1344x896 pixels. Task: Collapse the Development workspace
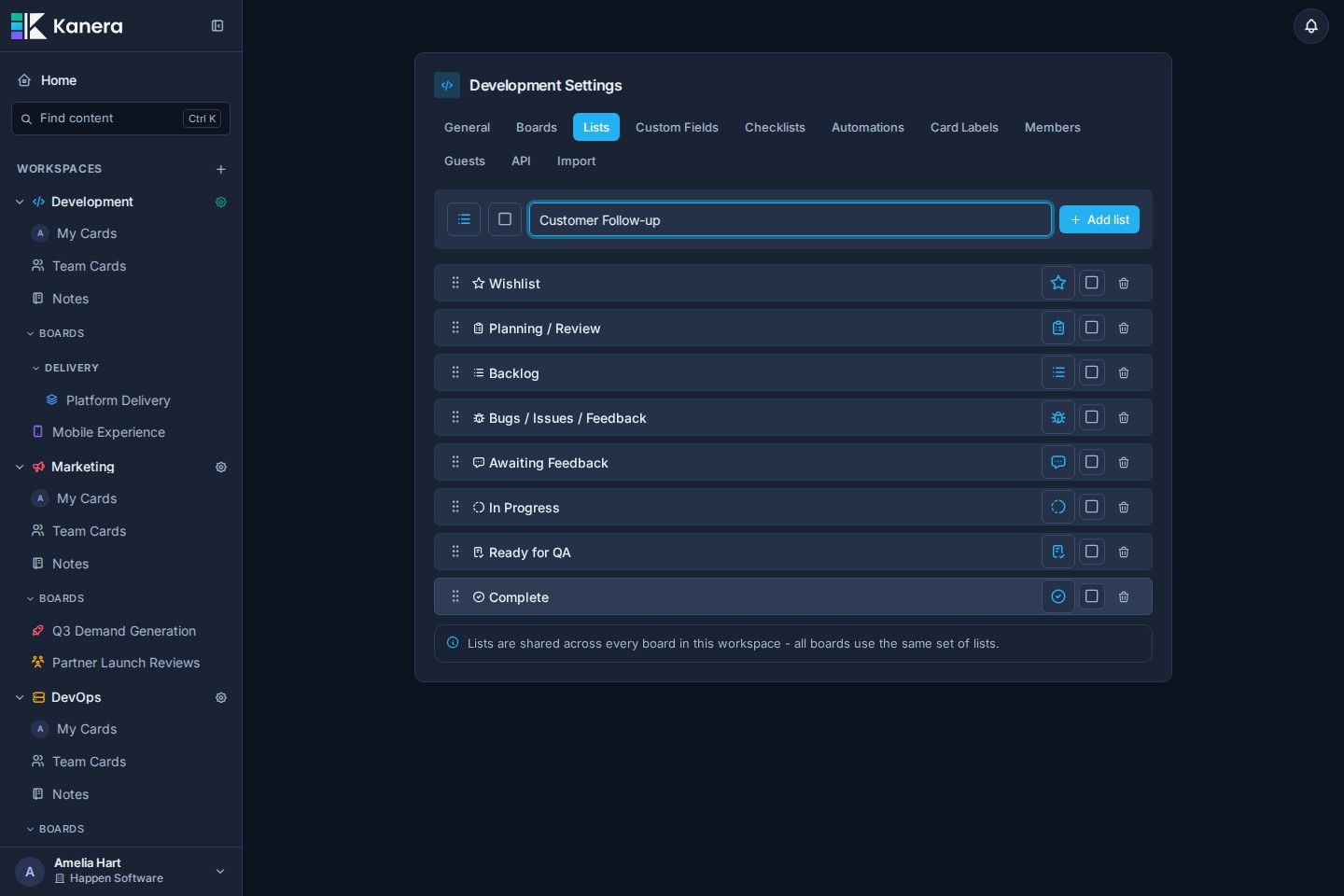pyautogui.click(x=20, y=202)
